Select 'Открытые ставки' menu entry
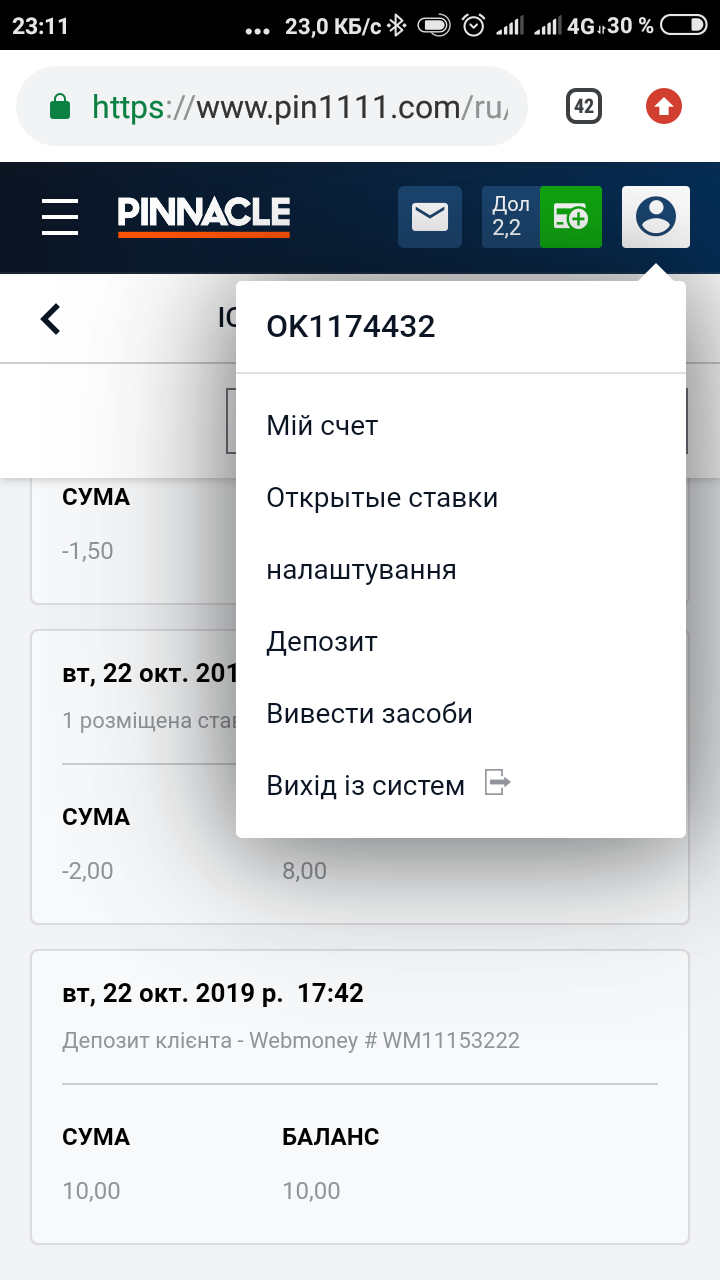 pos(382,498)
